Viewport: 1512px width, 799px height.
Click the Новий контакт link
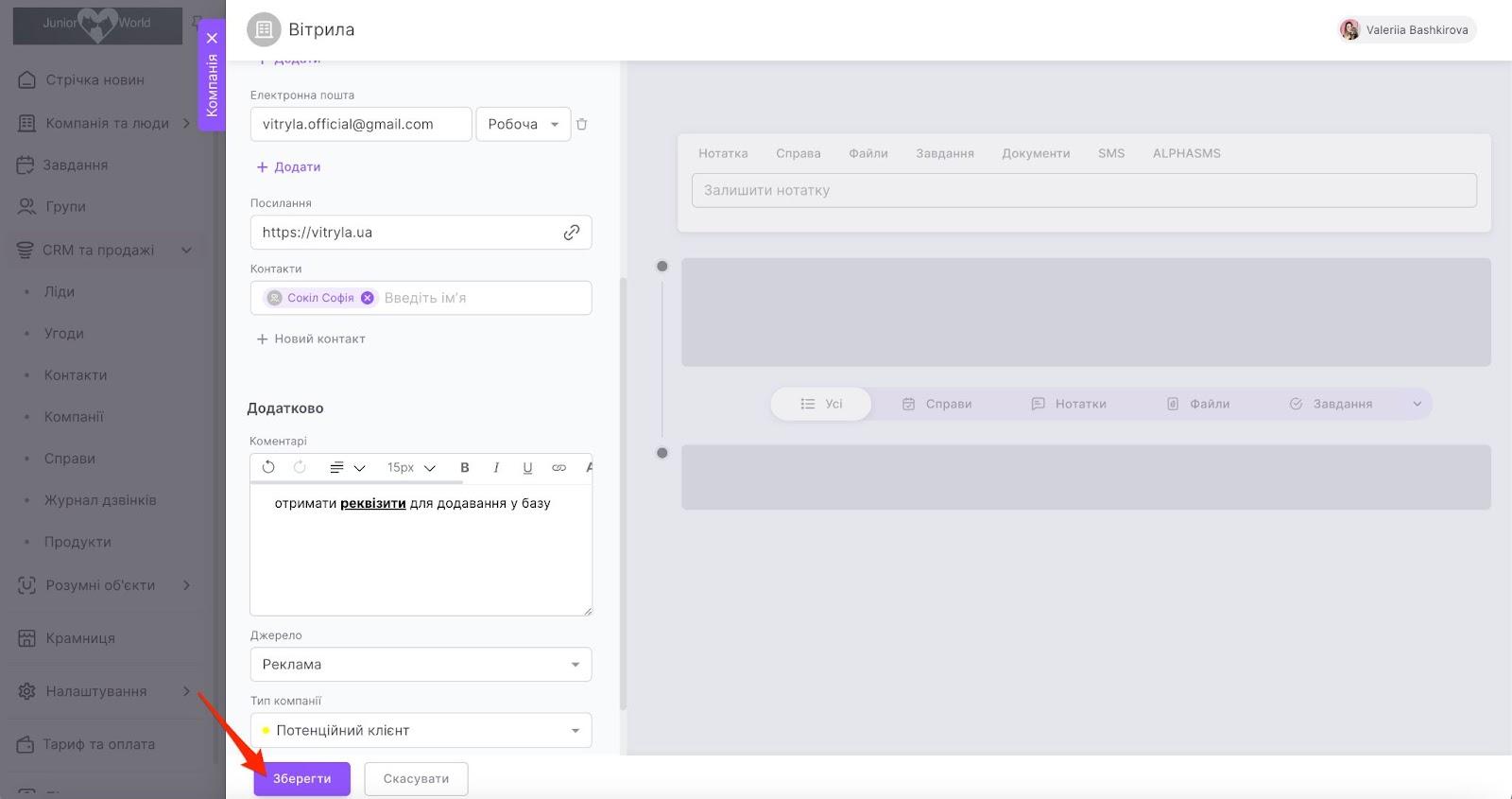tap(311, 339)
